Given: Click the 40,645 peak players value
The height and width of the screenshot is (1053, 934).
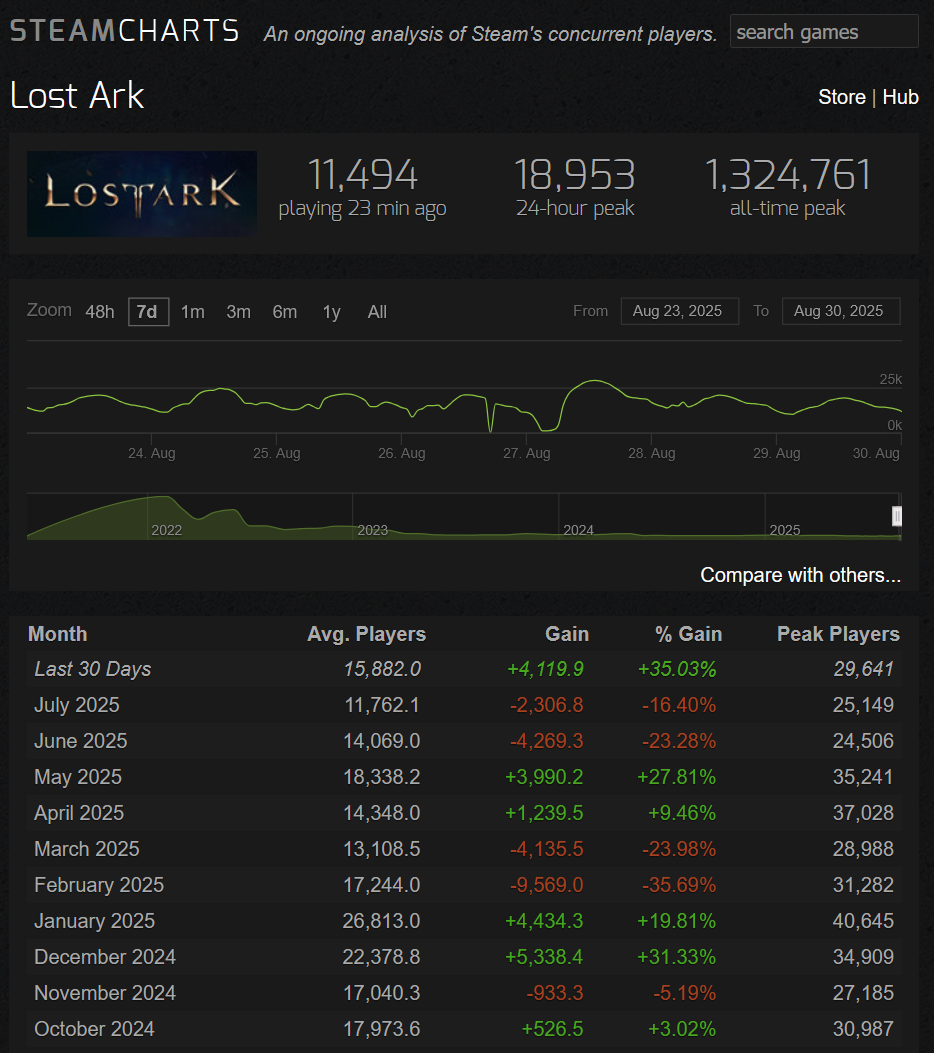Looking at the screenshot, I should tap(863, 921).
